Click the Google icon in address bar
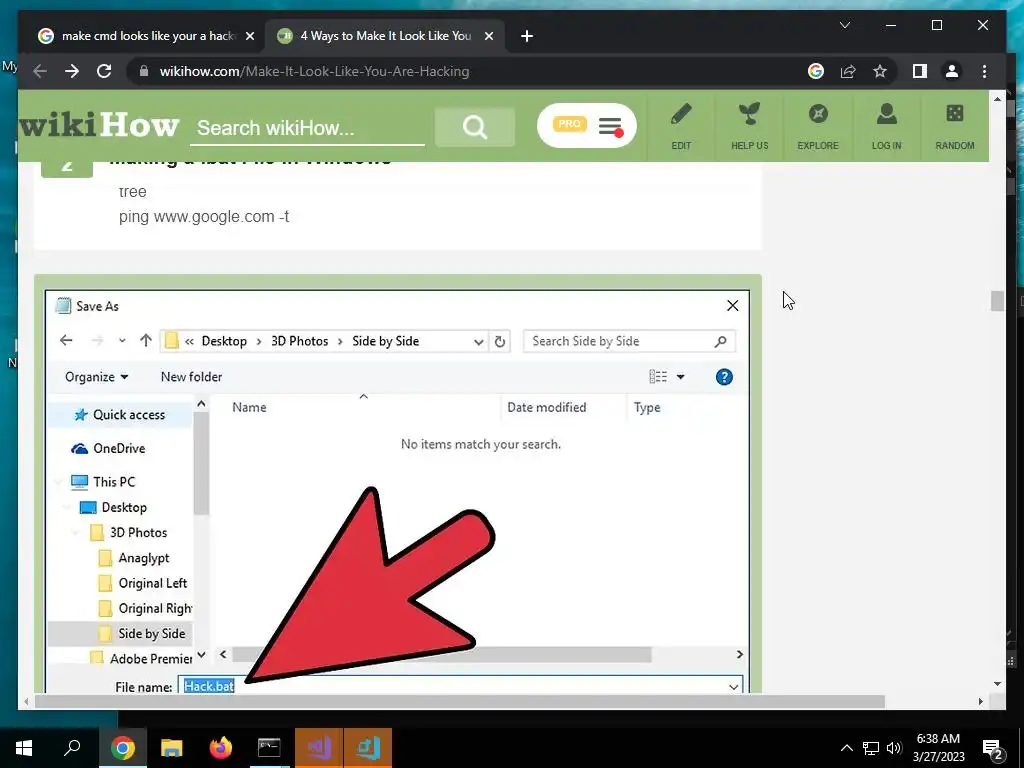1024x768 pixels. coord(816,71)
